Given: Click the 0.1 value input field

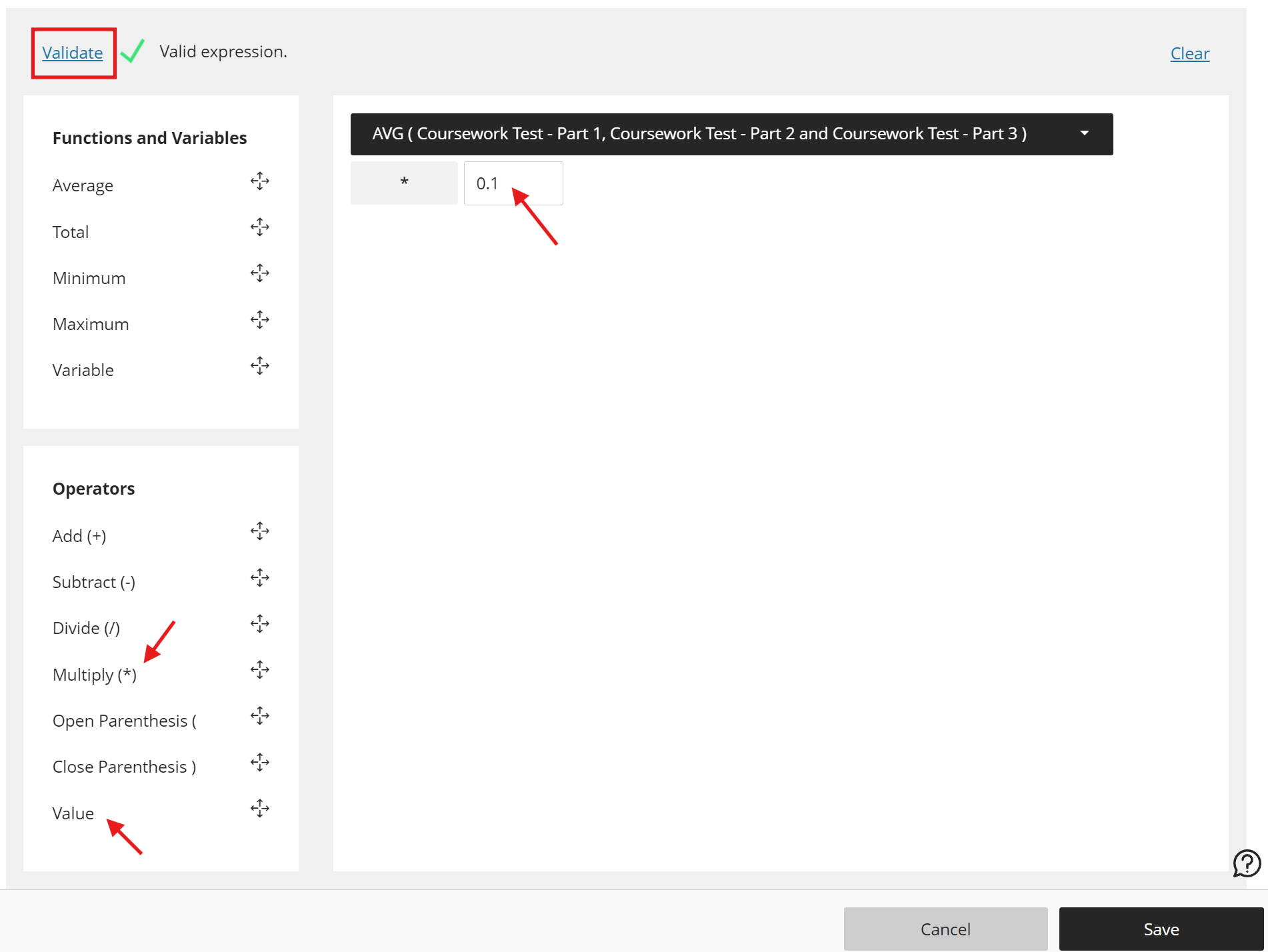Looking at the screenshot, I should coord(513,183).
